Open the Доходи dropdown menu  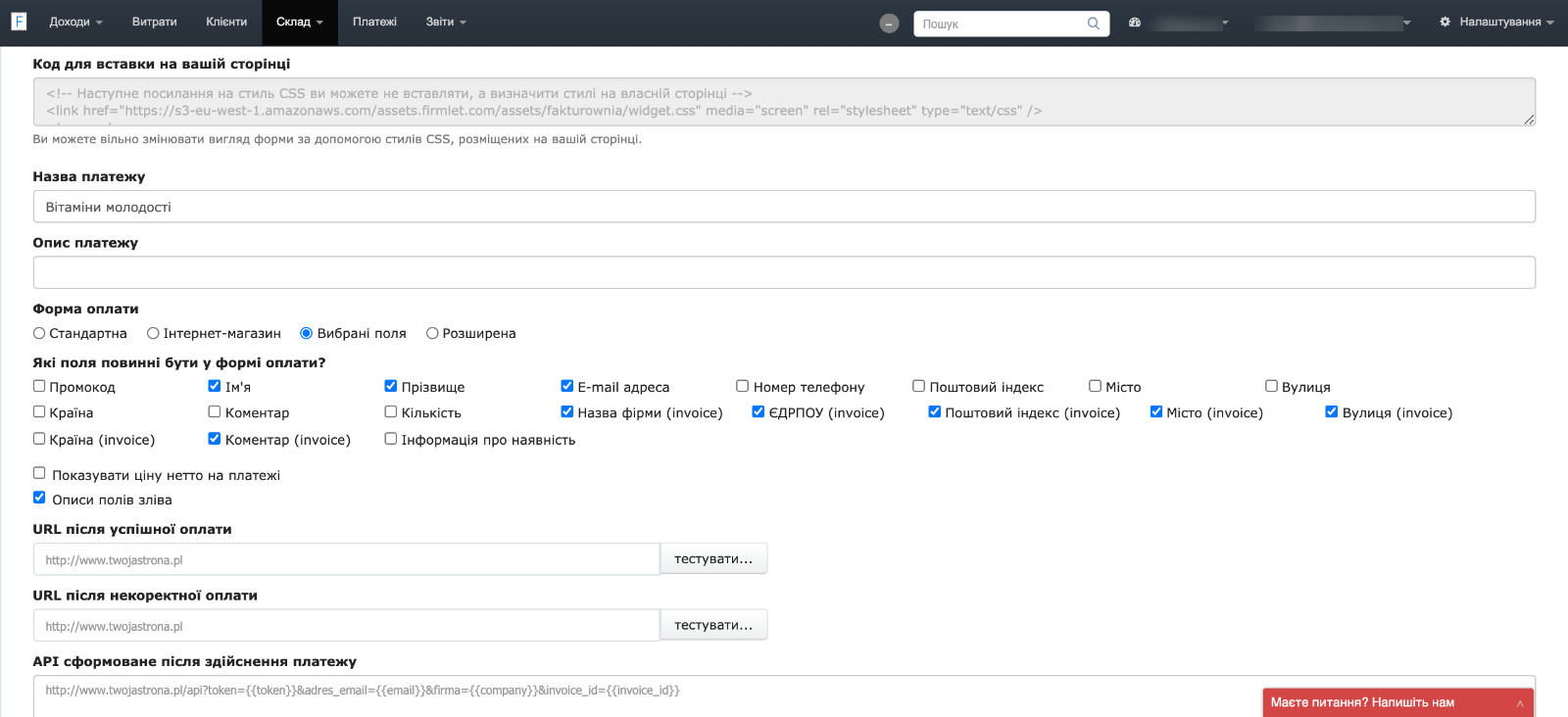tap(75, 22)
